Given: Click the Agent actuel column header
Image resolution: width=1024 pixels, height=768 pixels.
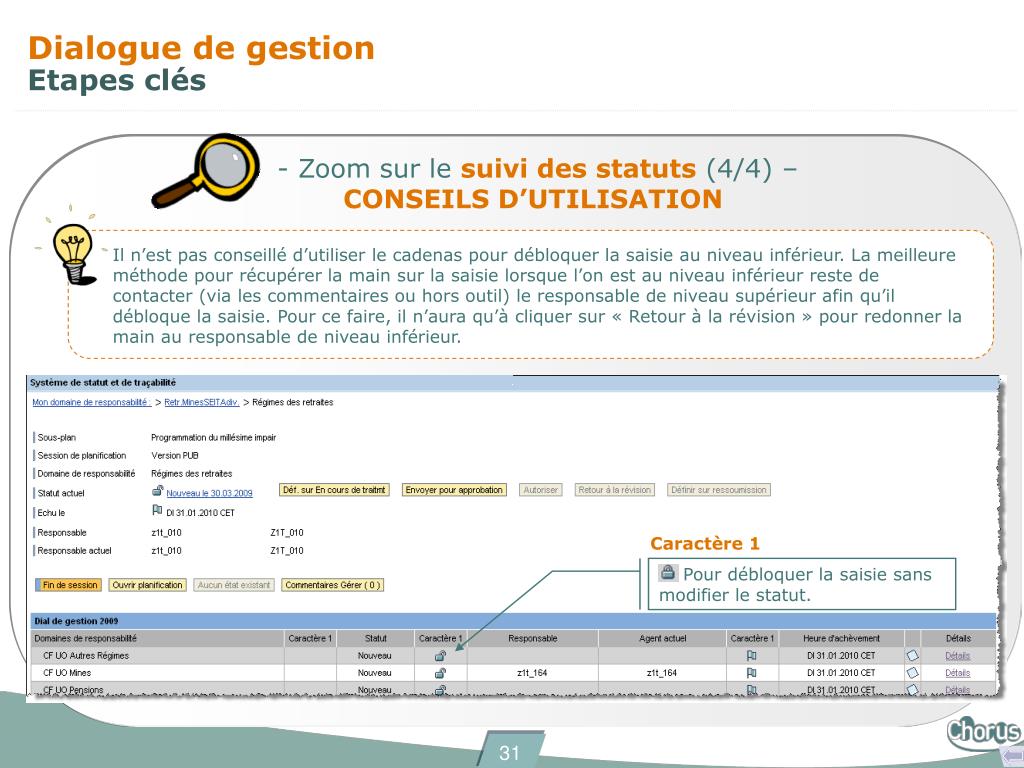Looking at the screenshot, I should click(x=662, y=638).
